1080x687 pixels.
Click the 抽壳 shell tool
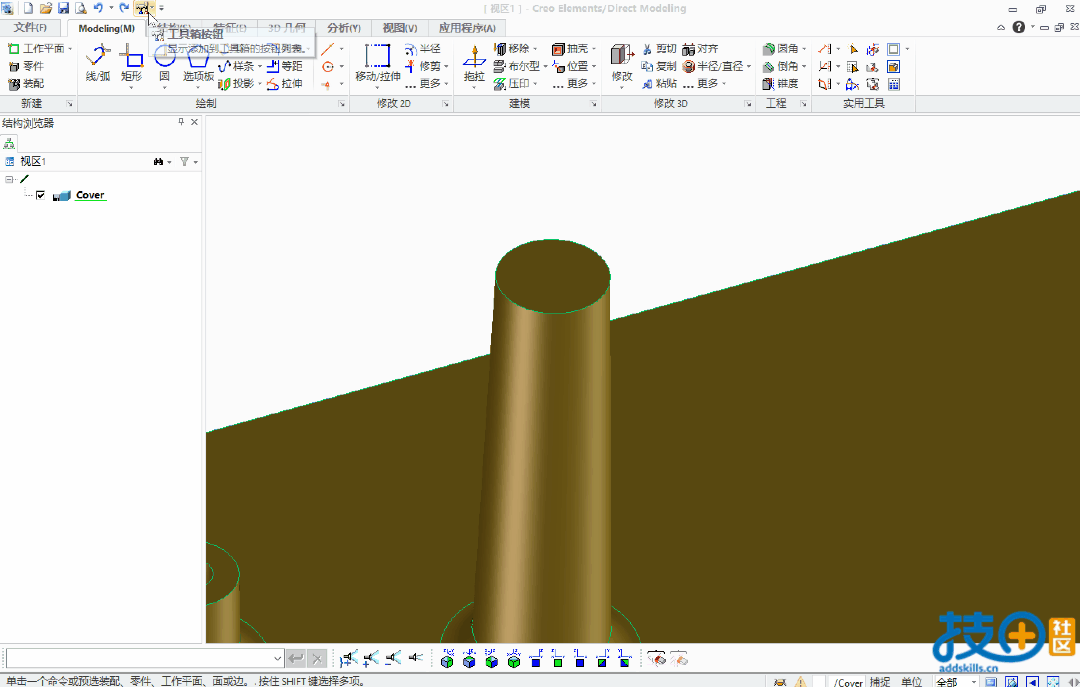click(571, 49)
